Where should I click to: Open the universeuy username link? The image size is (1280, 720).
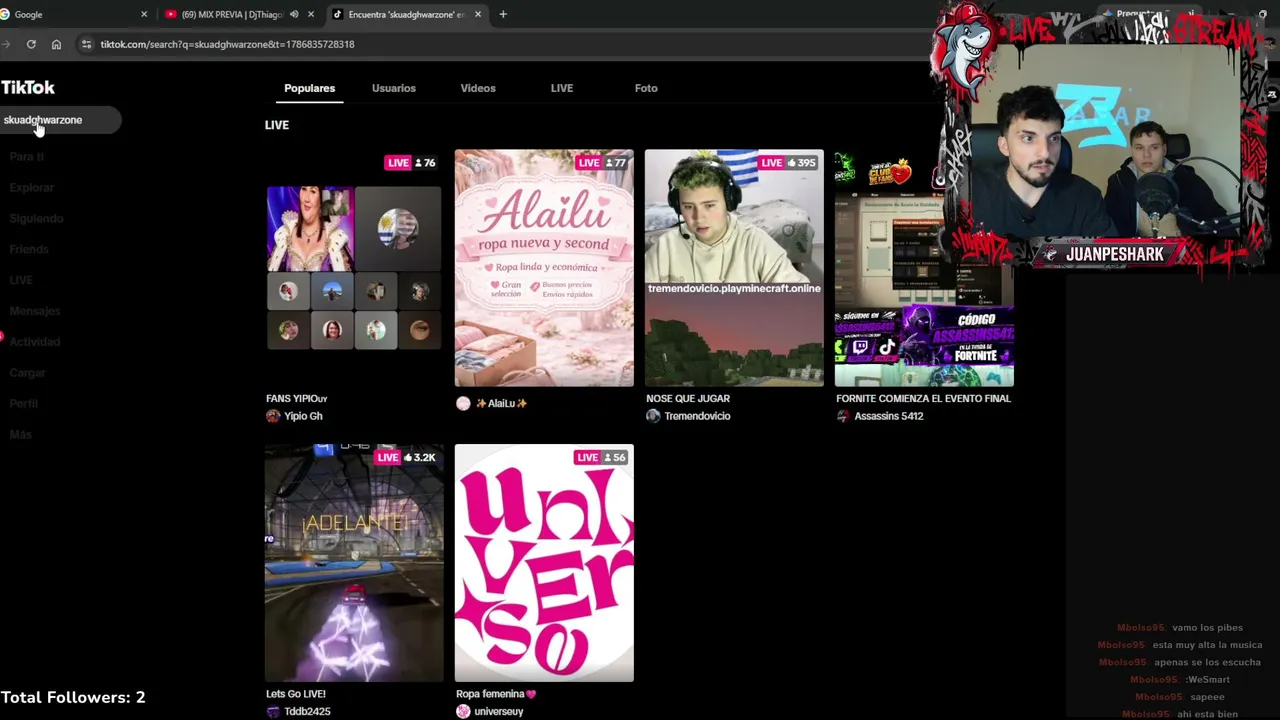coord(499,711)
